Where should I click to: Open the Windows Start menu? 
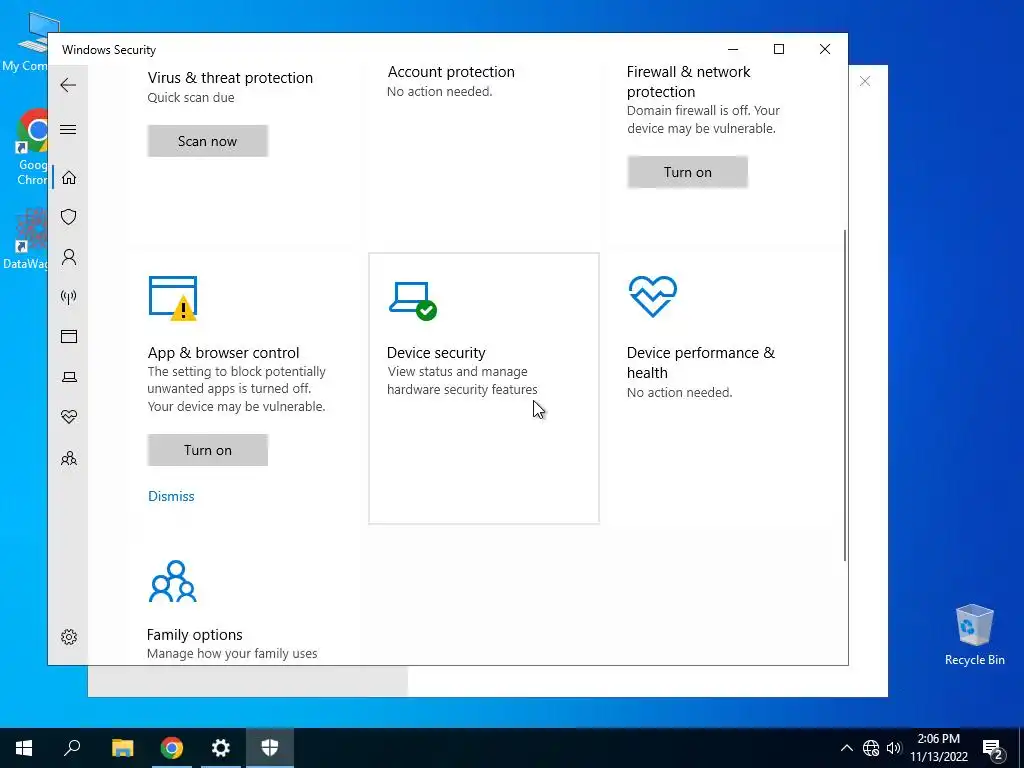24,748
